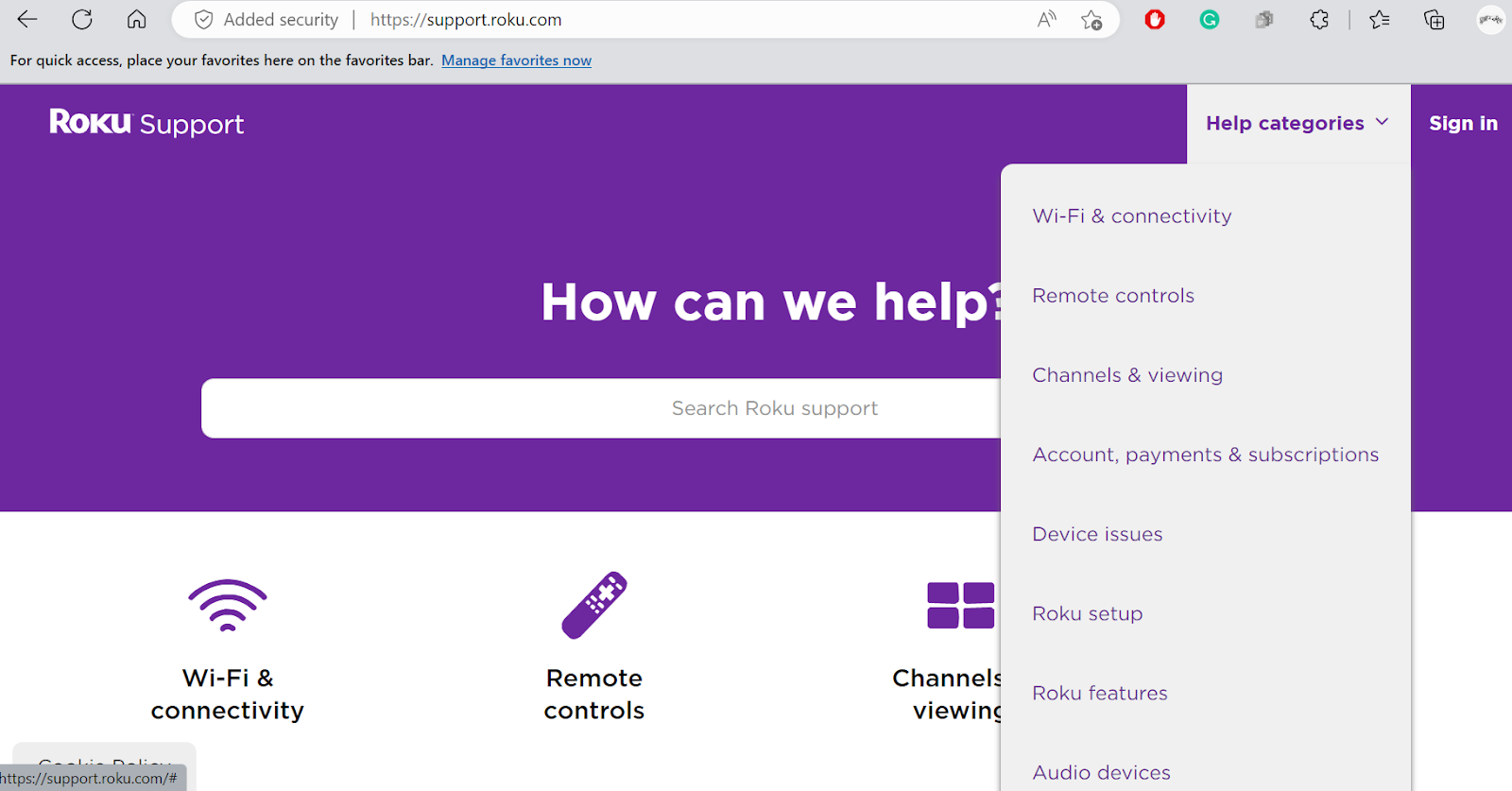Select Roku features menu item

[1100, 693]
